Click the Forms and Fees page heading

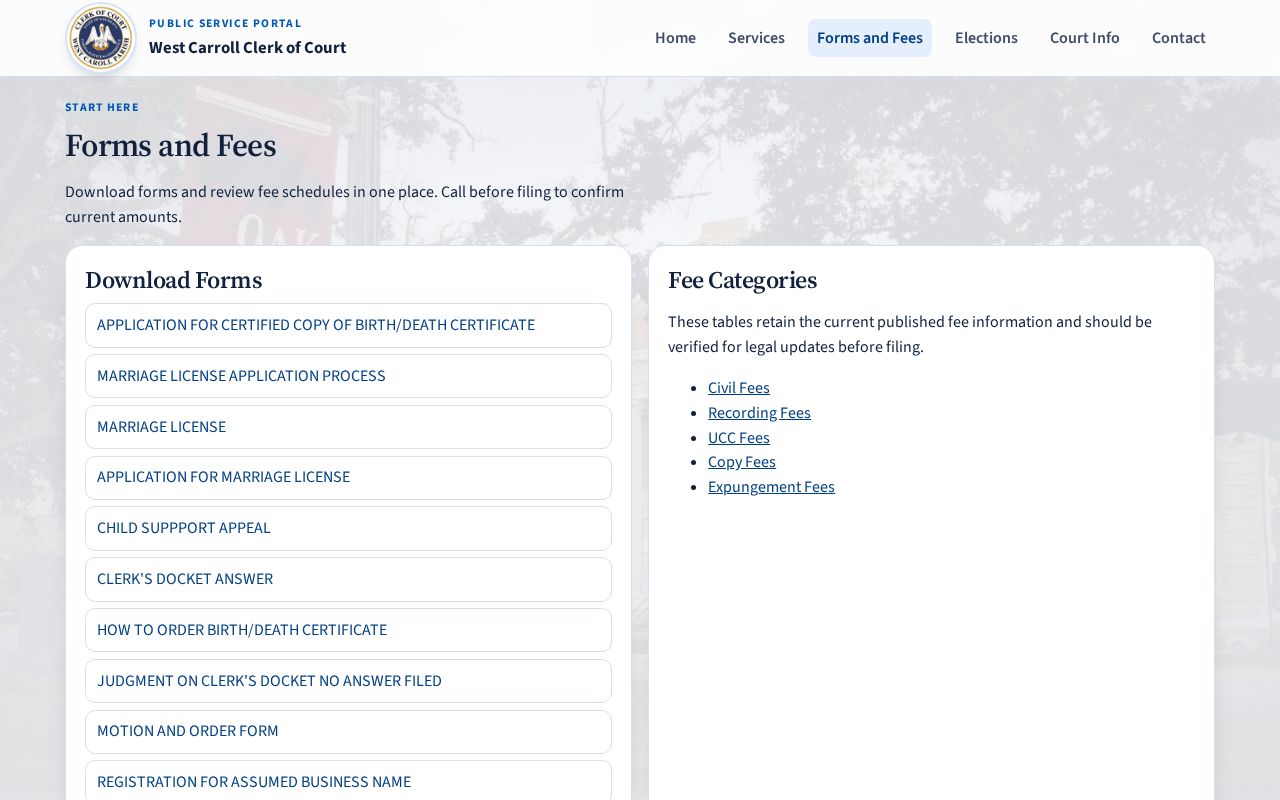(171, 146)
